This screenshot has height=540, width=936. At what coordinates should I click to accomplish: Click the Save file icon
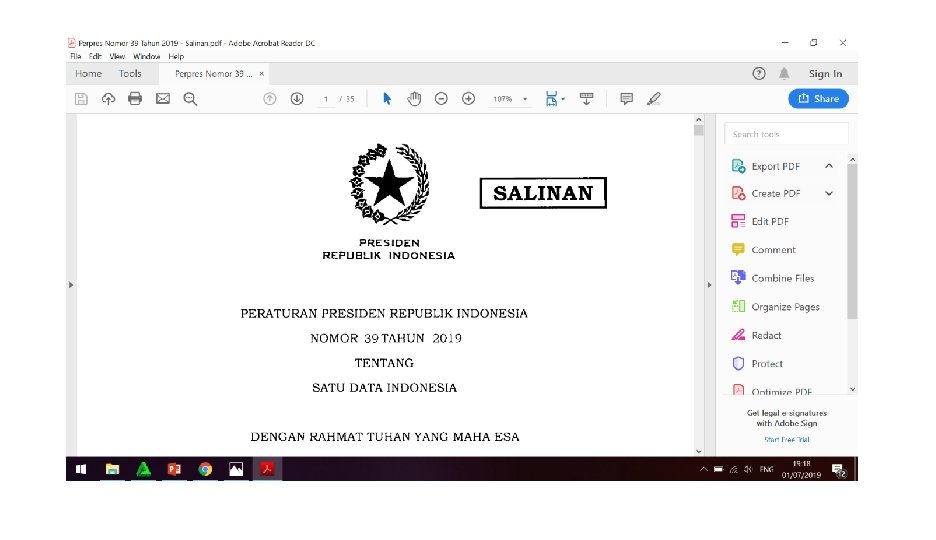coord(81,99)
